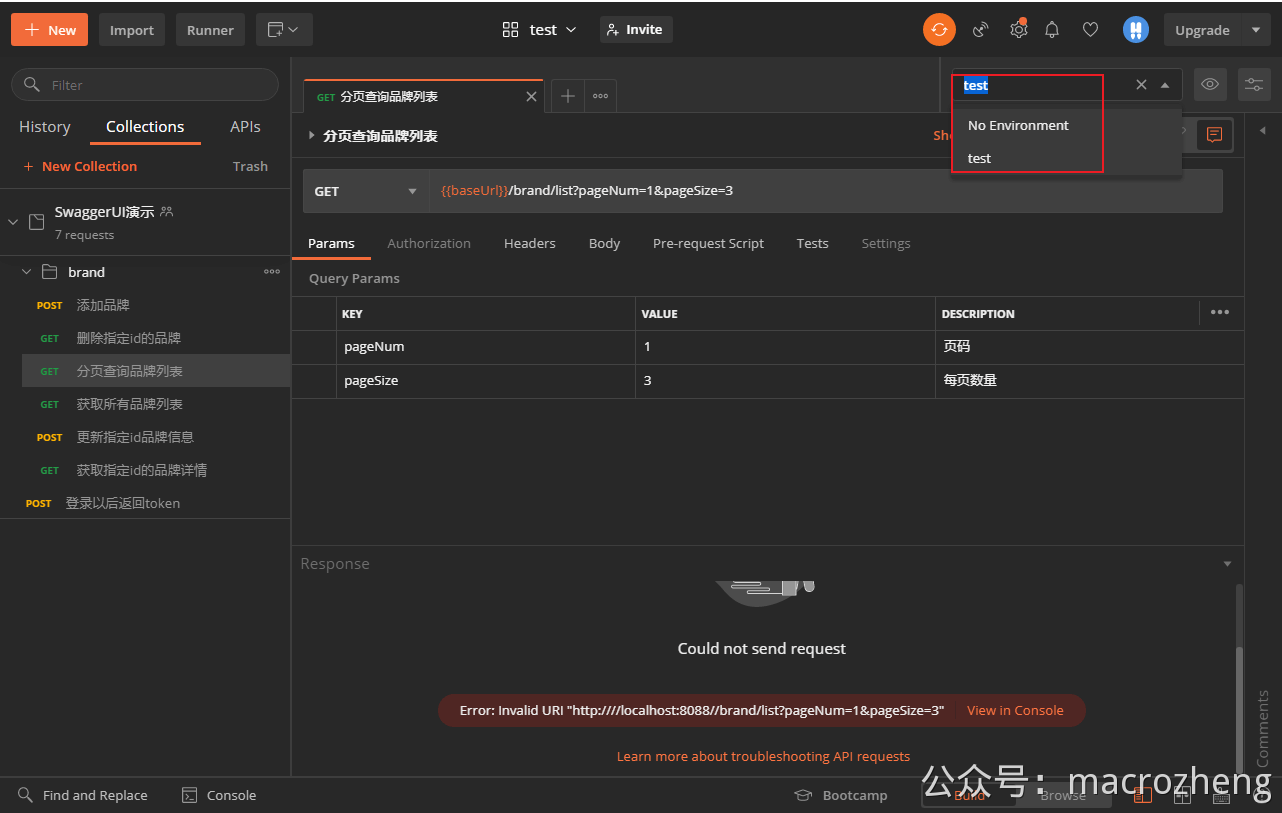Open the Response pane options arrow
The image size is (1282, 813).
point(1228,564)
